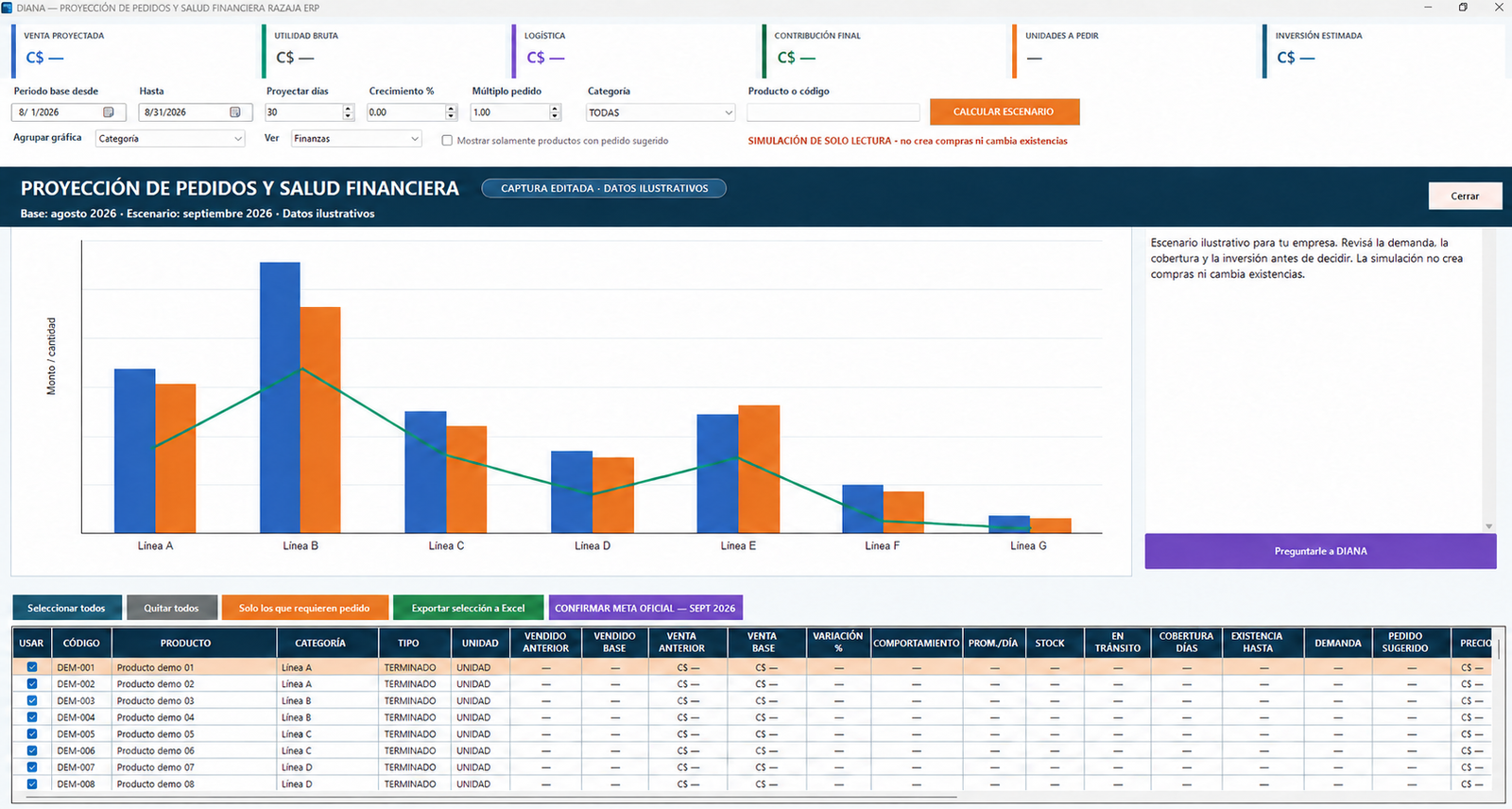Click the STOCK column header
The width and height of the screenshot is (1512, 809).
[1050, 643]
